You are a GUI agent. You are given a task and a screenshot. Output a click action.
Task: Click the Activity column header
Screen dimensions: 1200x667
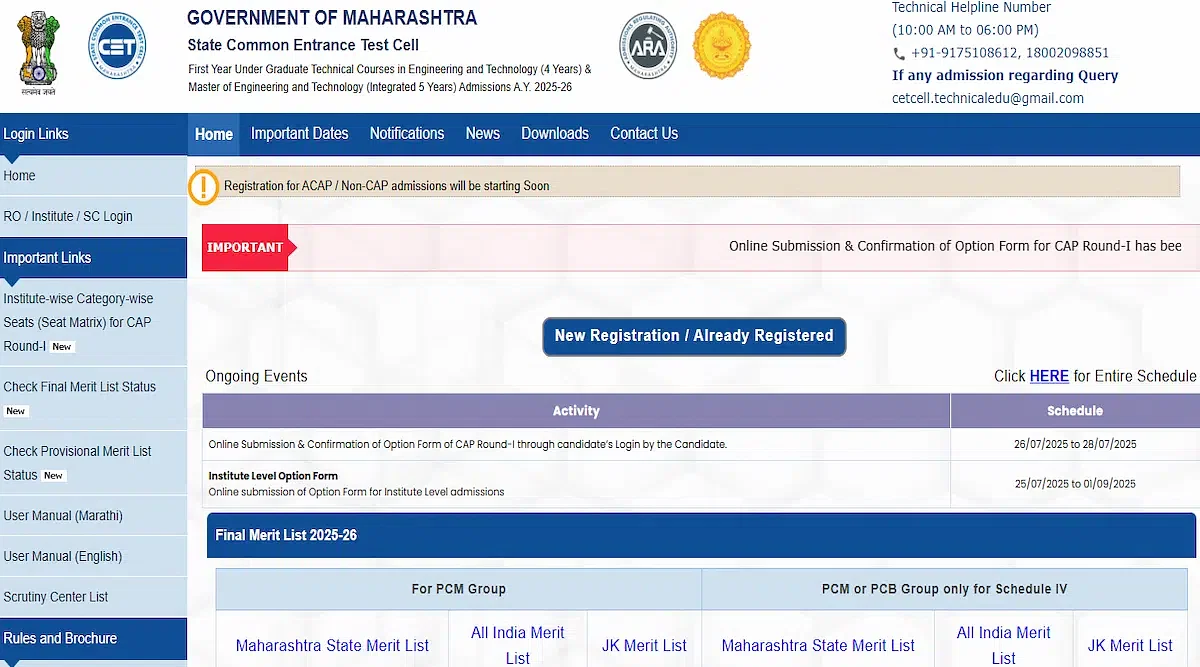point(576,411)
